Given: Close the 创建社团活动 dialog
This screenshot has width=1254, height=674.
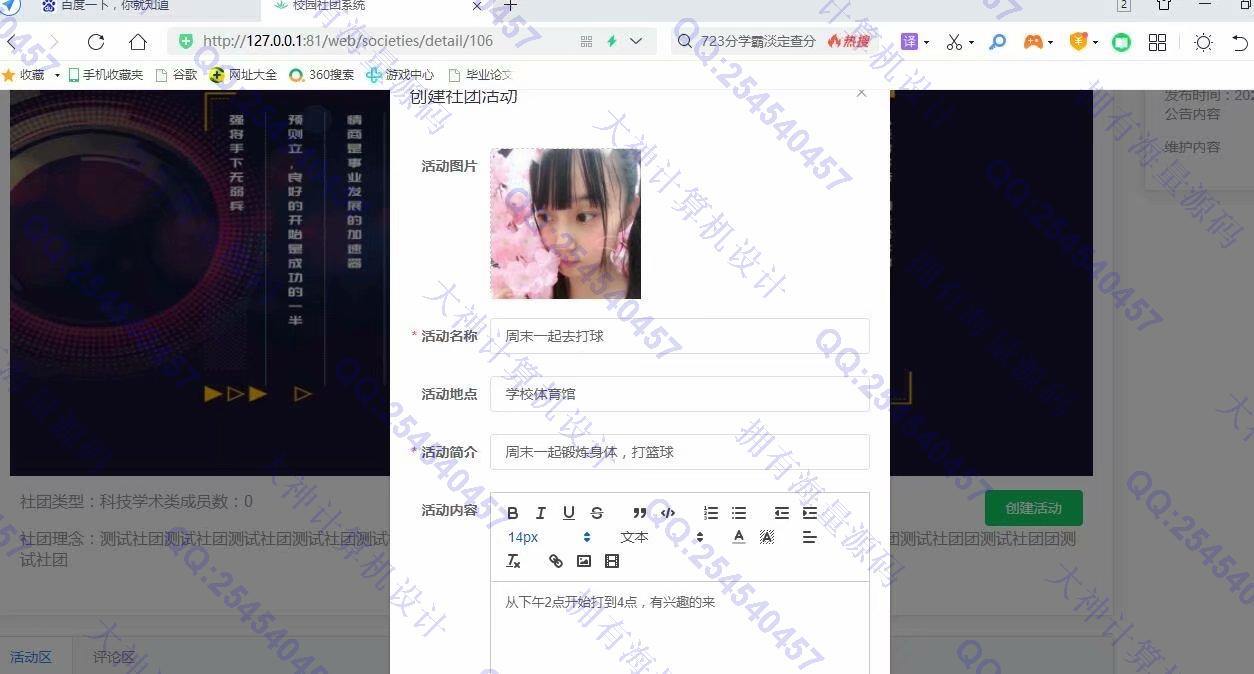Looking at the screenshot, I should tap(861, 93).
